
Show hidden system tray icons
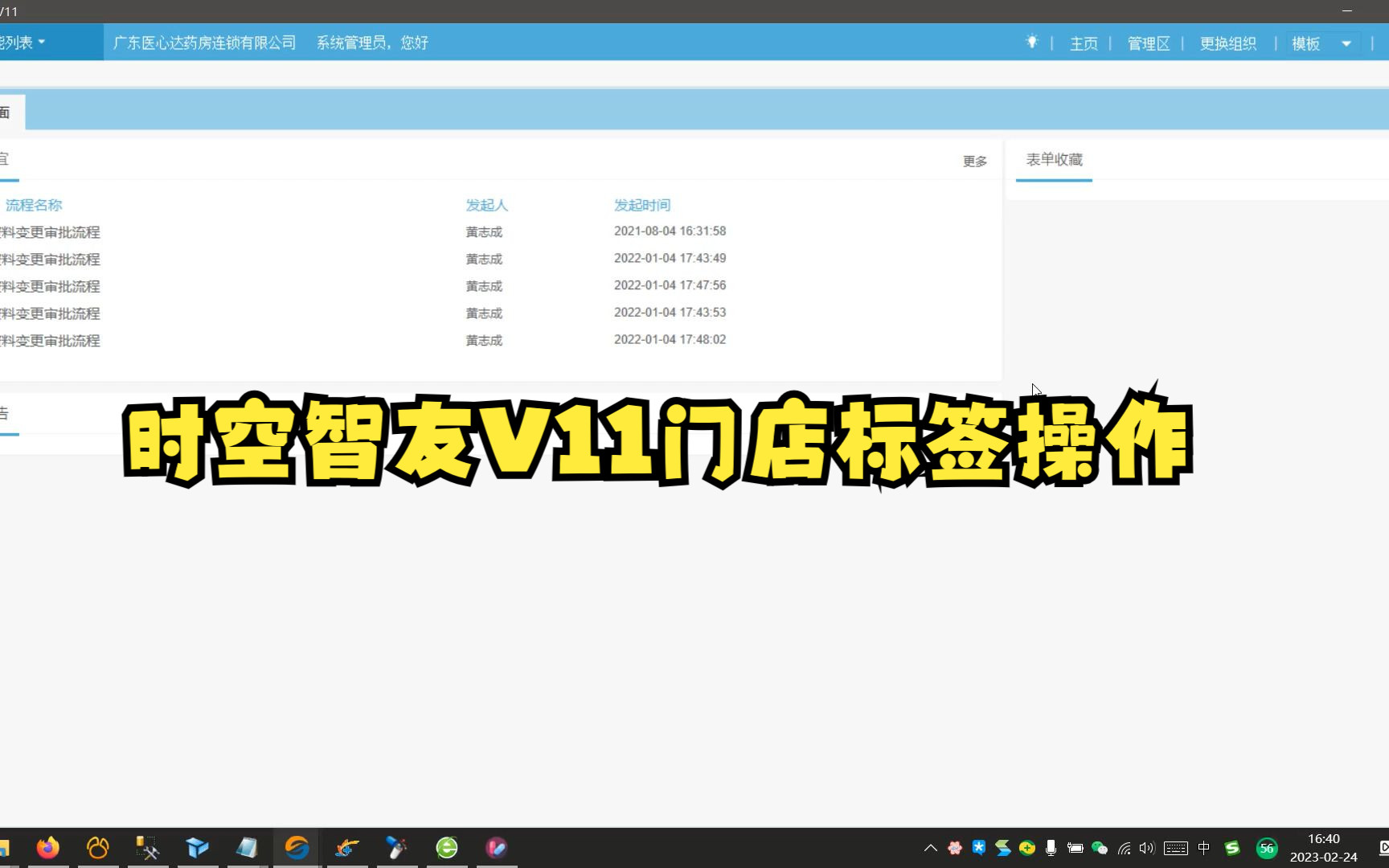tap(931, 848)
